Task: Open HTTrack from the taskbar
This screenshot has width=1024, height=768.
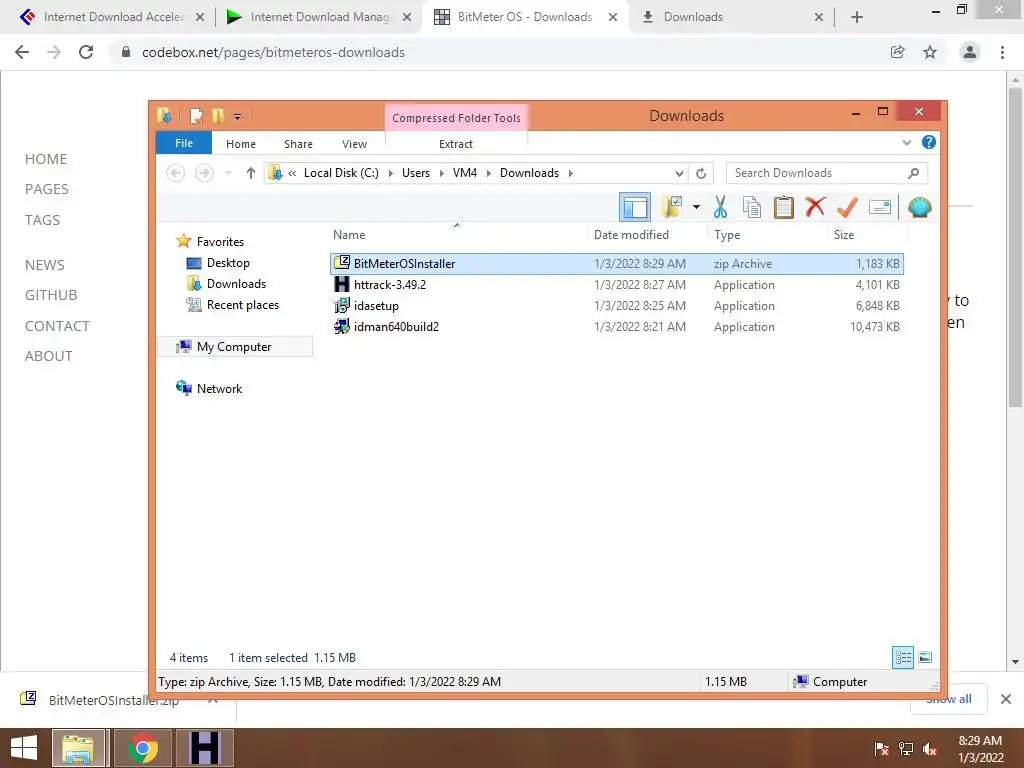Action: click(x=204, y=748)
